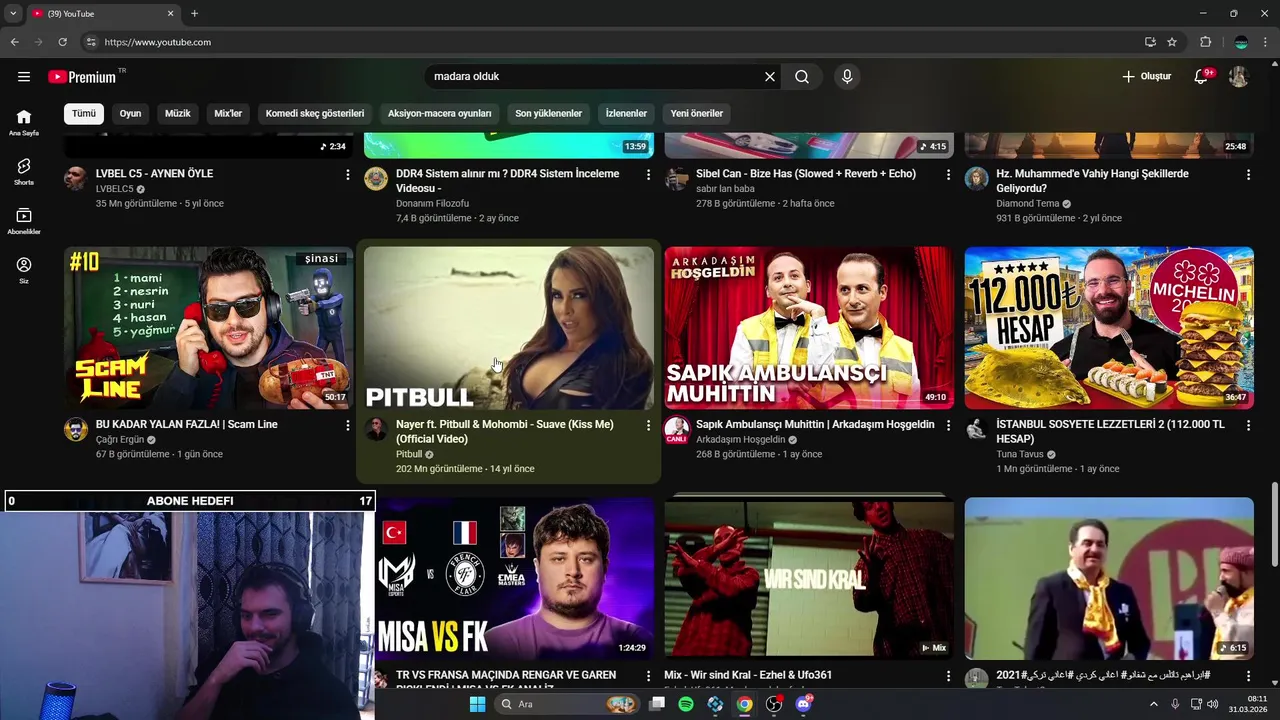1280x720 pixels.
Task: Open the Chrome profile avatar
Action: click(1241, 42)
